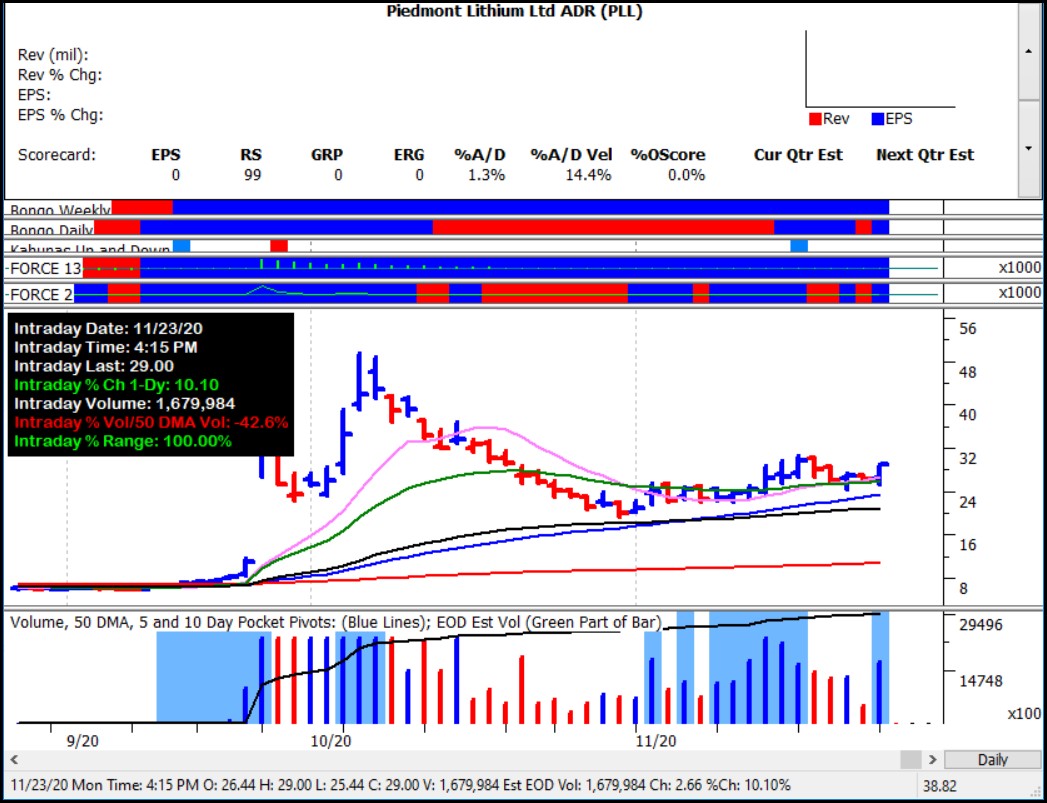Click the 14748 volume axis label
This screenshot has height=803, width=1047.
(981, 681)
